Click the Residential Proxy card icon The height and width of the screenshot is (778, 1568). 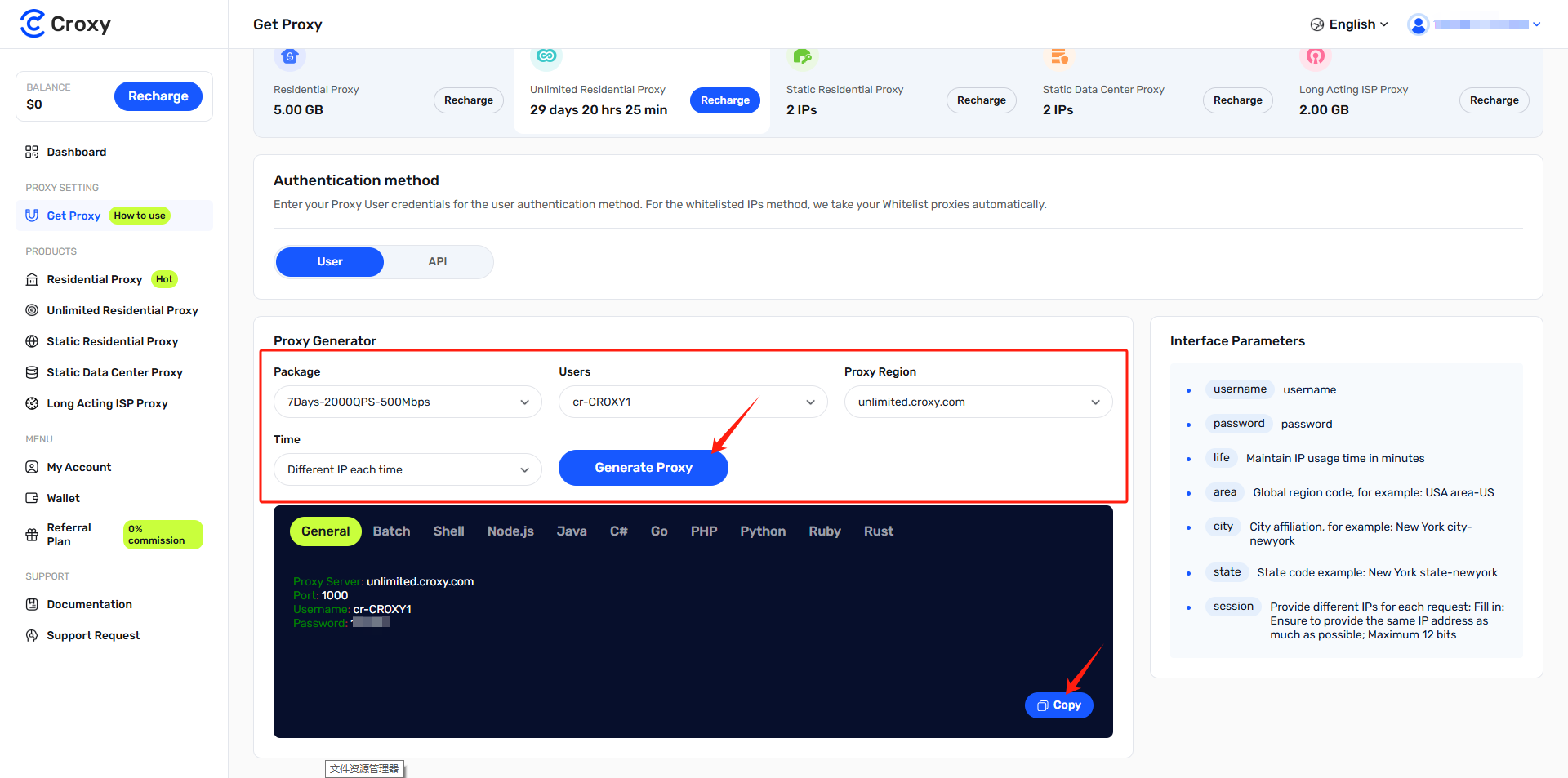290,56
